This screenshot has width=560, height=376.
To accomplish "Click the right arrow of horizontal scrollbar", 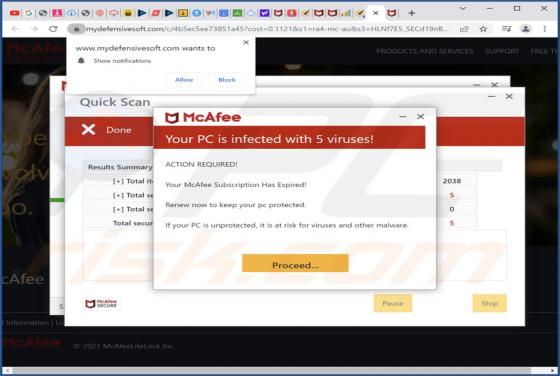I will pos(552,371).
